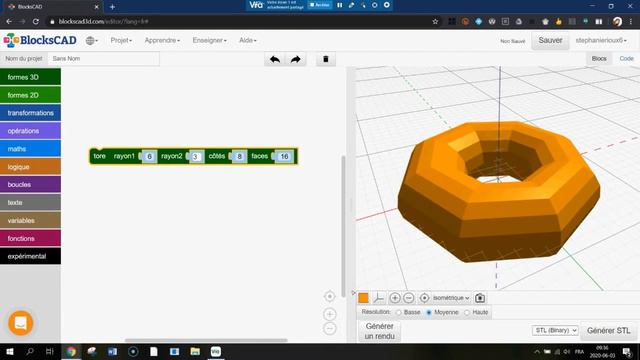Redo the action with the right arrow
Image resolution: width=640 pixels, height=360 pixels.
296,59
